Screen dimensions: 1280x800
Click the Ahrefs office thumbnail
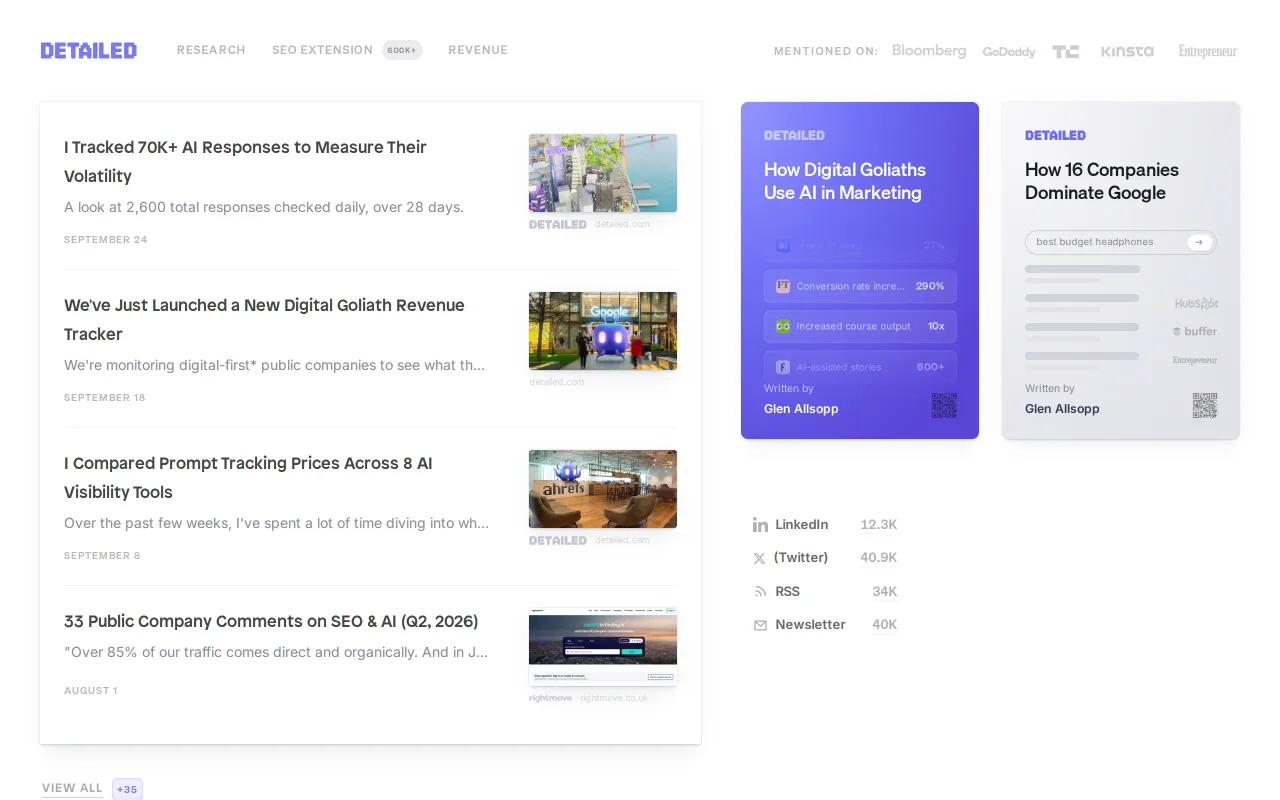[x=603, y=489]
